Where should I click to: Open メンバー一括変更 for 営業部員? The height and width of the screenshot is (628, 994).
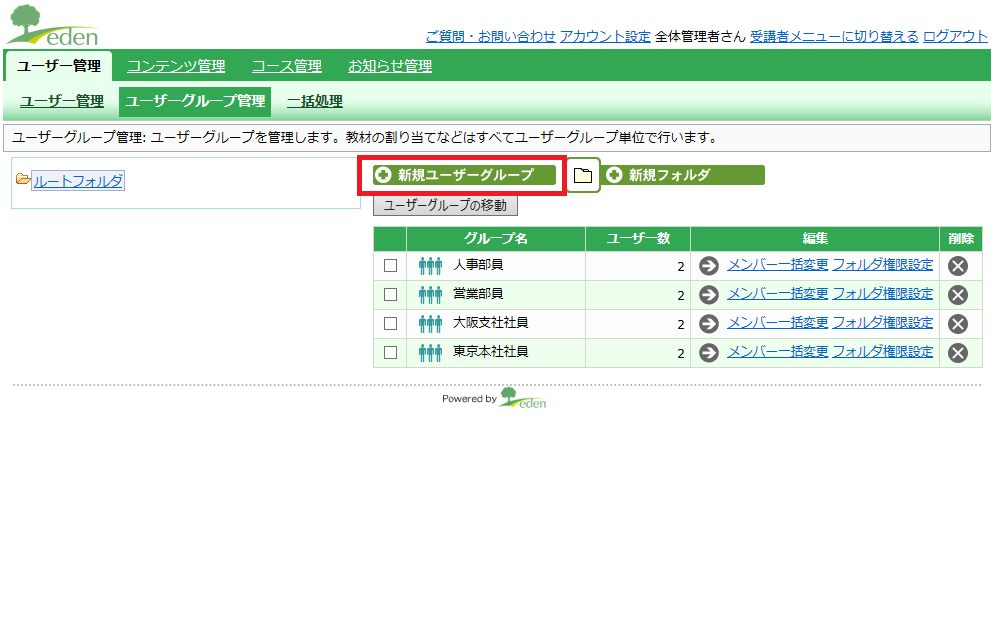point(777,293)
